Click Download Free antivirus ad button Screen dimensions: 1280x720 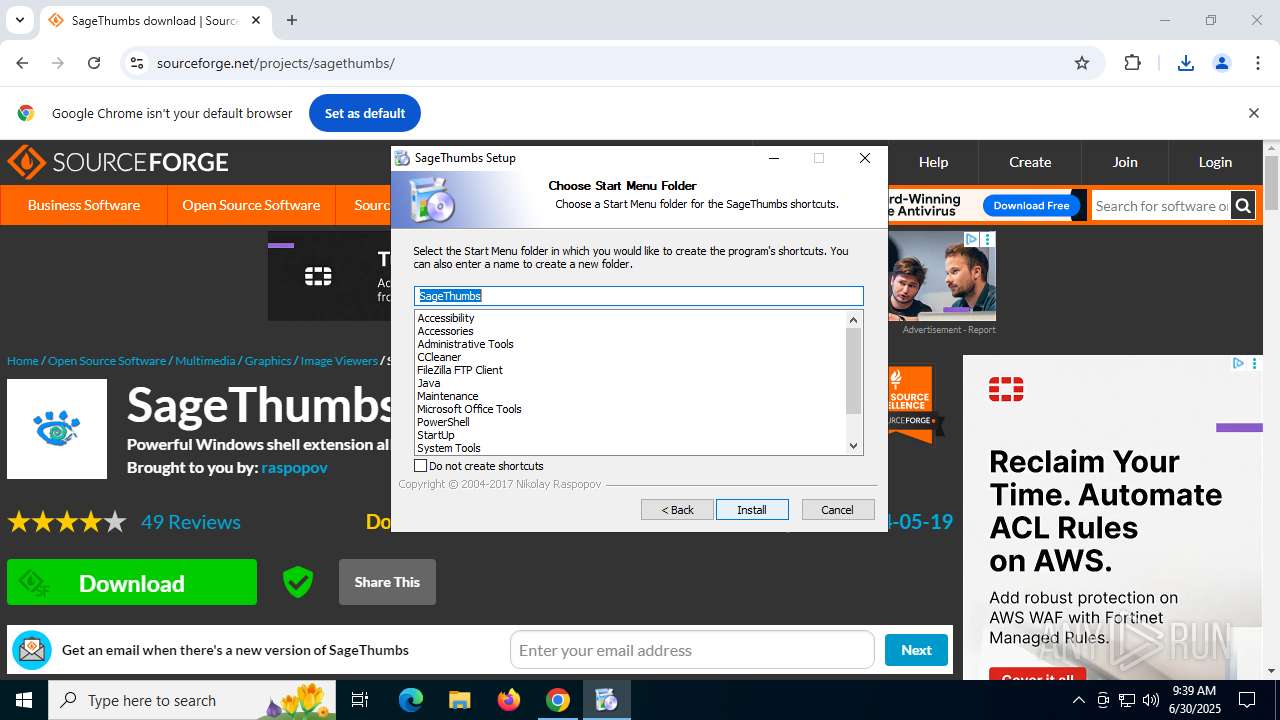(1031, 205)
